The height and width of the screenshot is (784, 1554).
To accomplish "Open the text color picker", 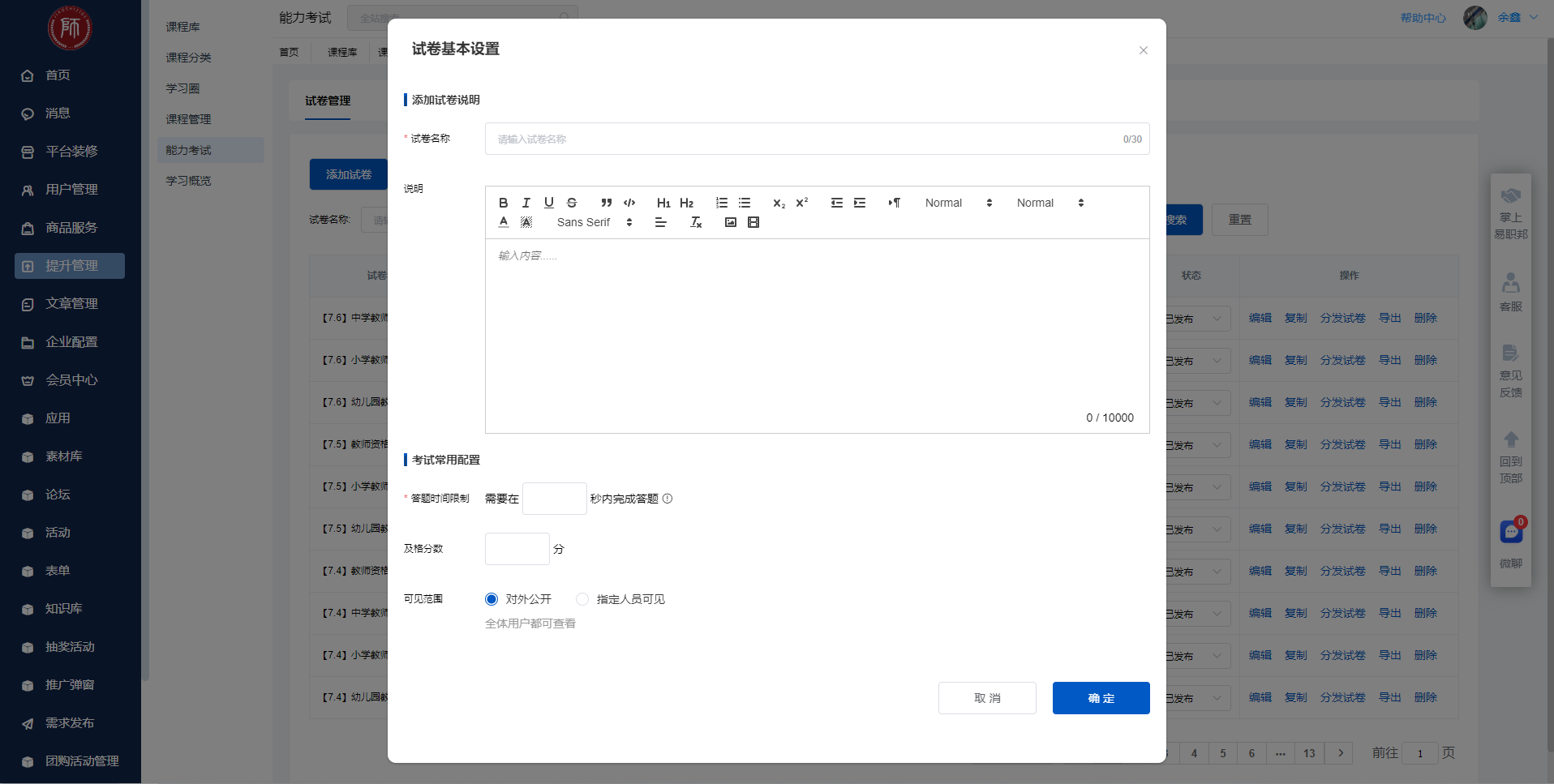I will coord(504,222).
